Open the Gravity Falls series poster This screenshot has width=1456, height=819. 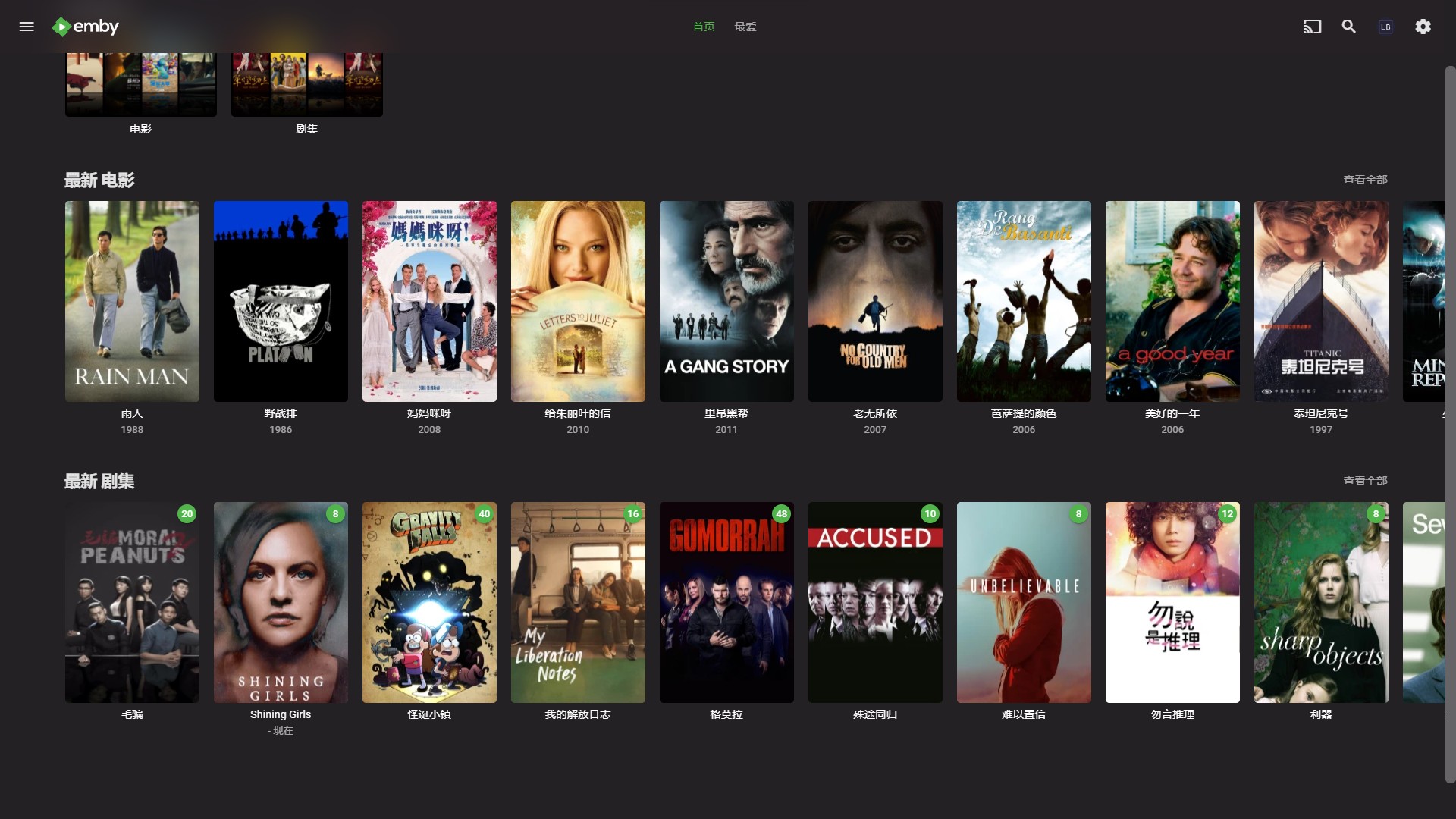pyautogui.click(x=429, y=603)
